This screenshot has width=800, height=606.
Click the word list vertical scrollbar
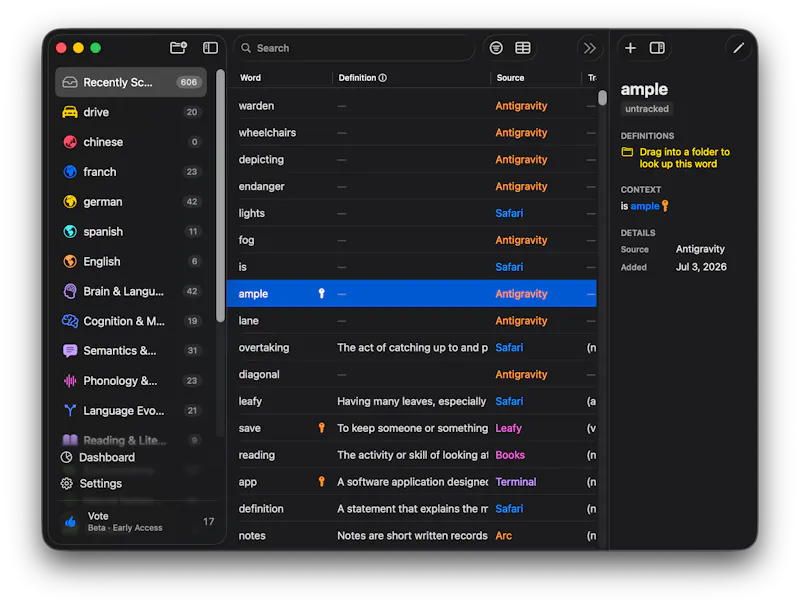603,97
